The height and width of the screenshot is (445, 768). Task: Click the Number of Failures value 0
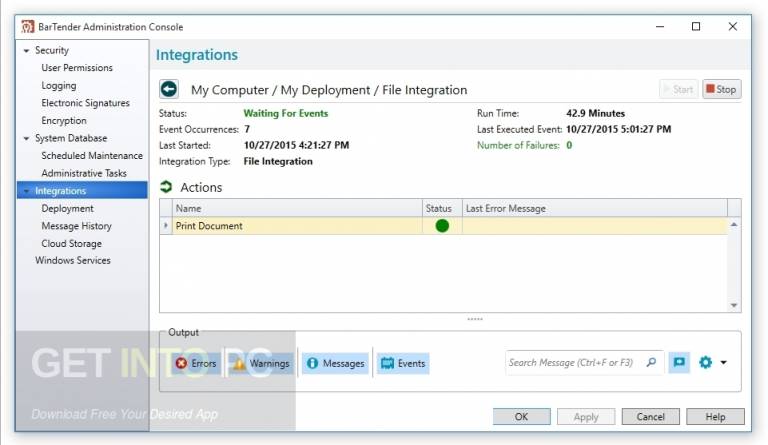pyautogui.click(x=569, y=145)
